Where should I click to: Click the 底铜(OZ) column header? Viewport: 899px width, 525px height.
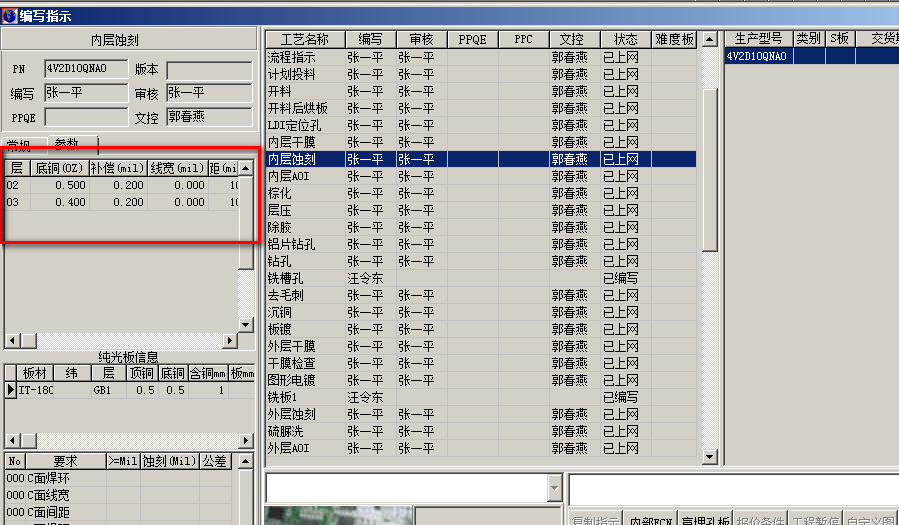point(59,168)
